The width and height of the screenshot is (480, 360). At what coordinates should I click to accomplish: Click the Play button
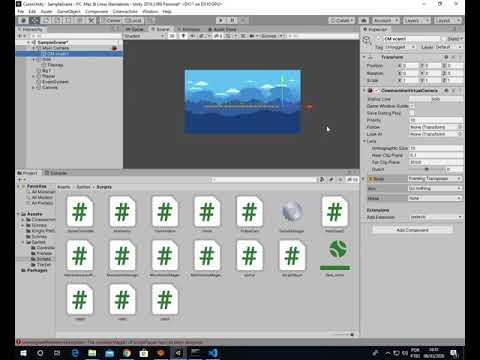coord(221,20)
